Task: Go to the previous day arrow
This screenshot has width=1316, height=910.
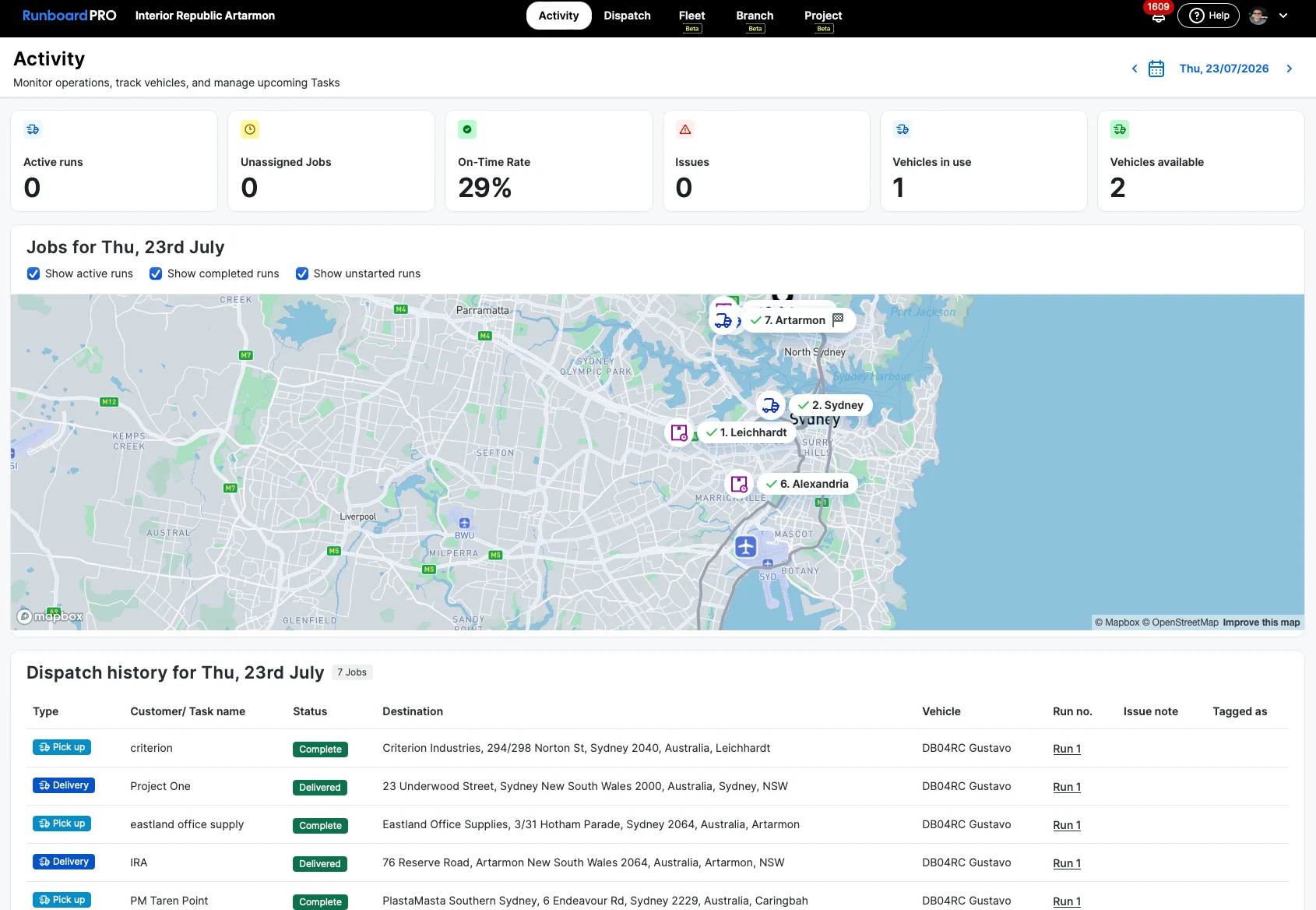Action: 1135,69
